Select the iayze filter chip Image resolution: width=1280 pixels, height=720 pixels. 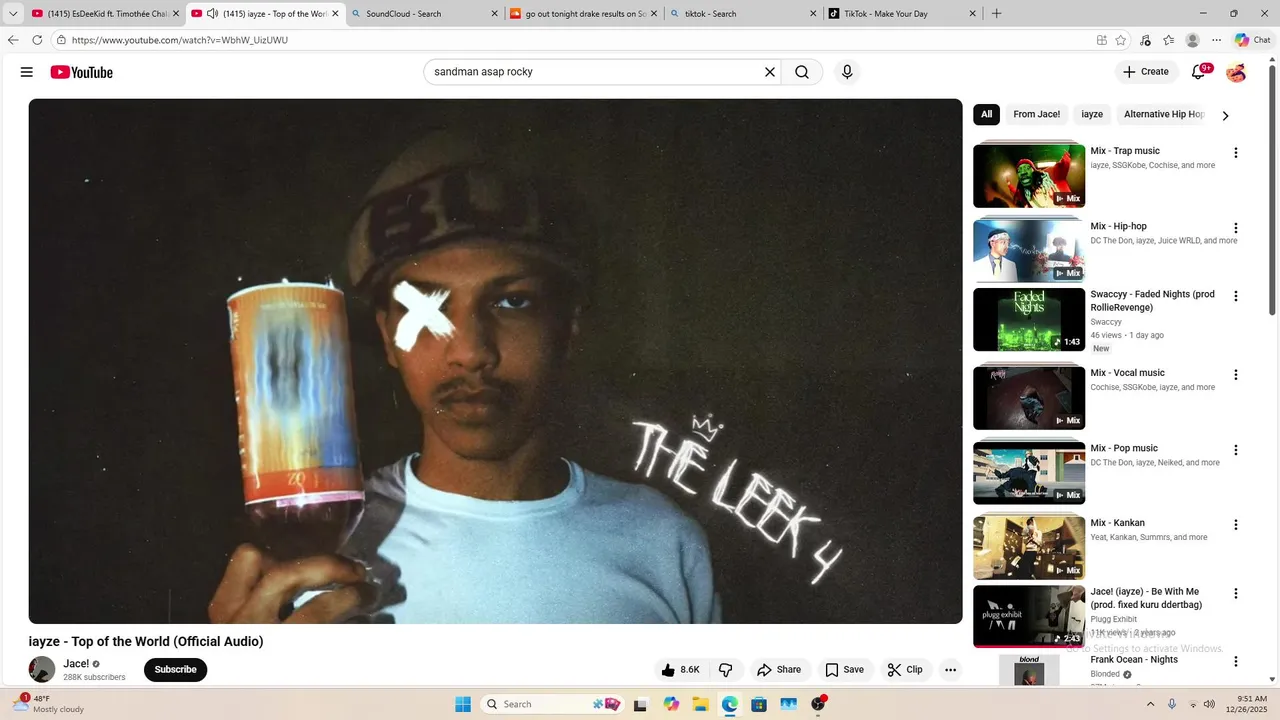[x=1092, y=114]
